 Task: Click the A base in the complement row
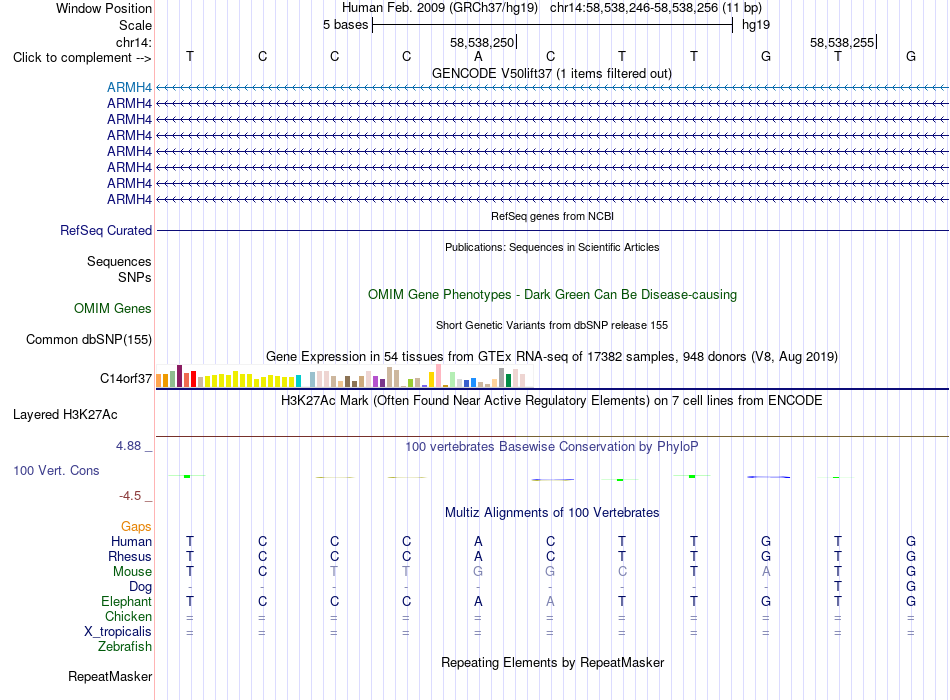click(x=478, y=57)
